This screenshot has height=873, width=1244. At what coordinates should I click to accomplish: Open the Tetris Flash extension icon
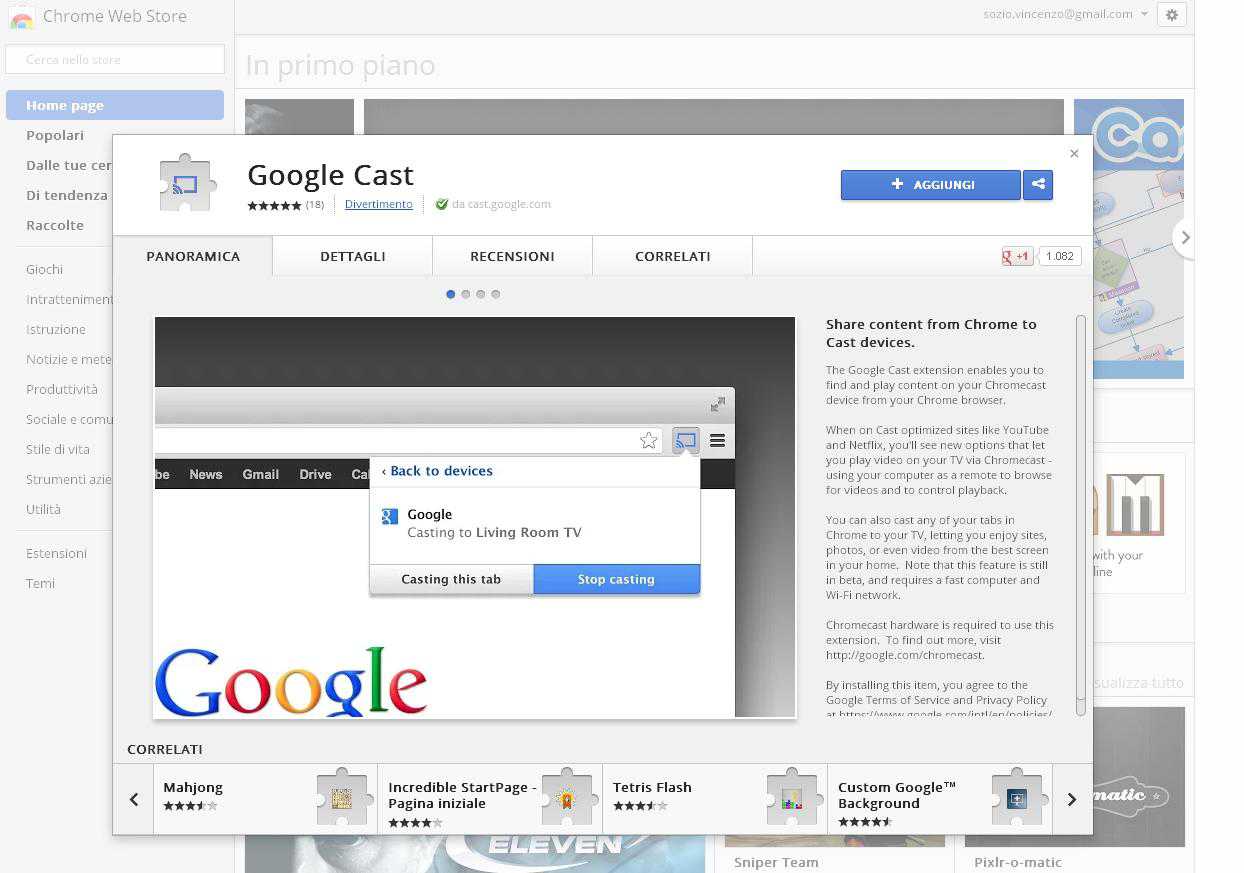tap(792, 797)
